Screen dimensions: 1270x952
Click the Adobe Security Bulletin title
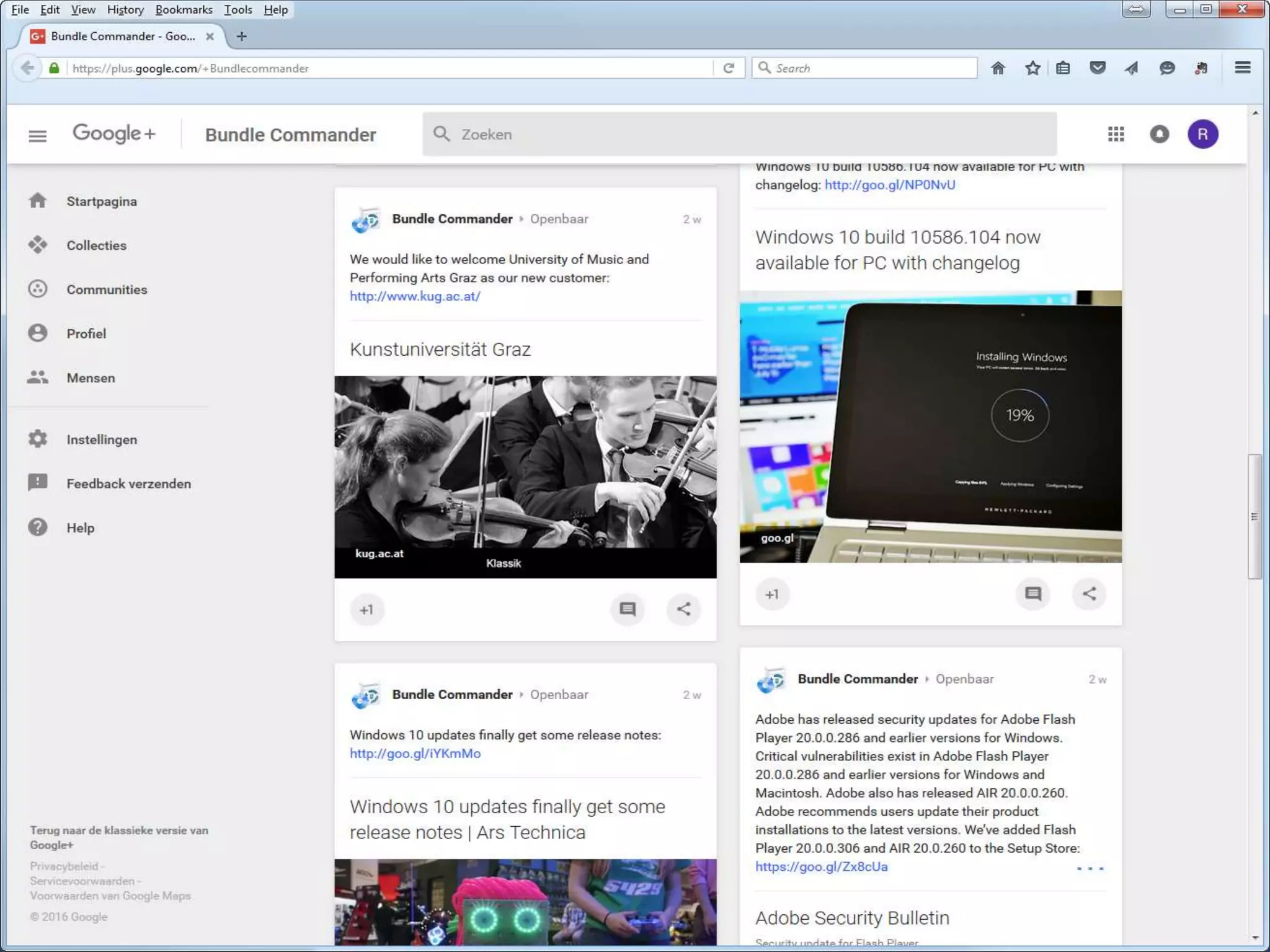(852, 917)
